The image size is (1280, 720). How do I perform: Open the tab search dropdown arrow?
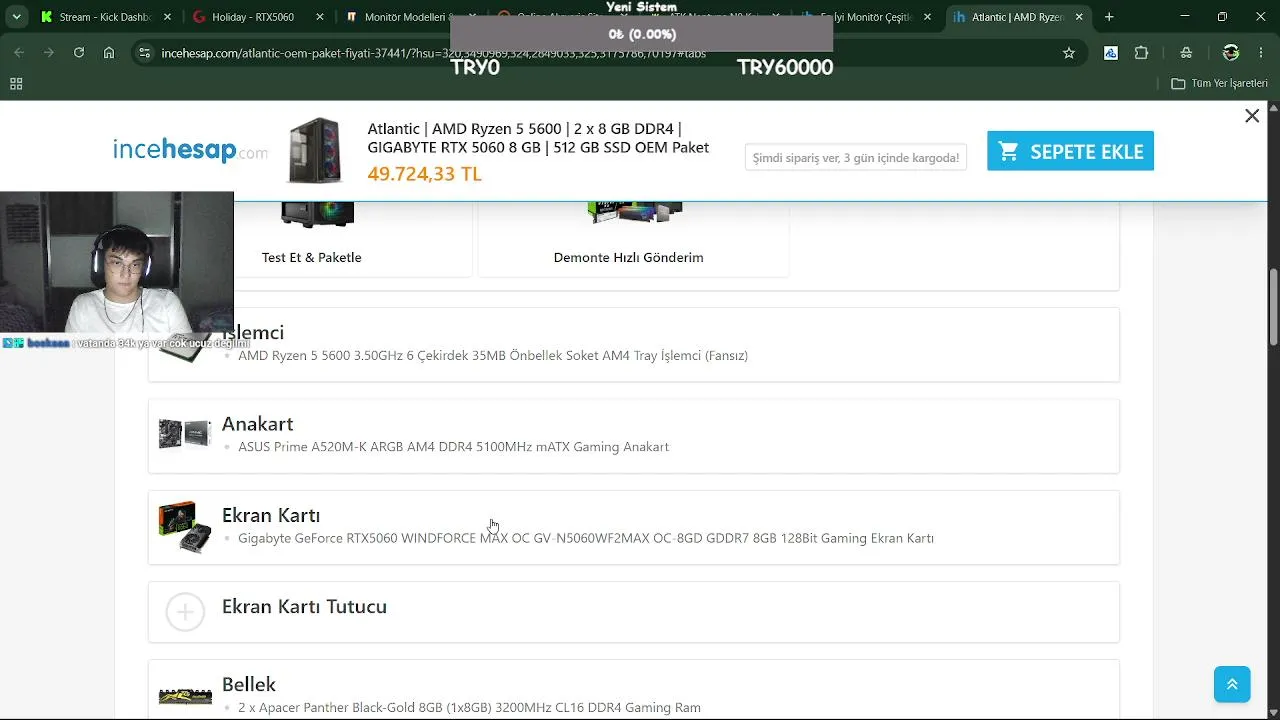pyautogui.click(x=16, y=17)
